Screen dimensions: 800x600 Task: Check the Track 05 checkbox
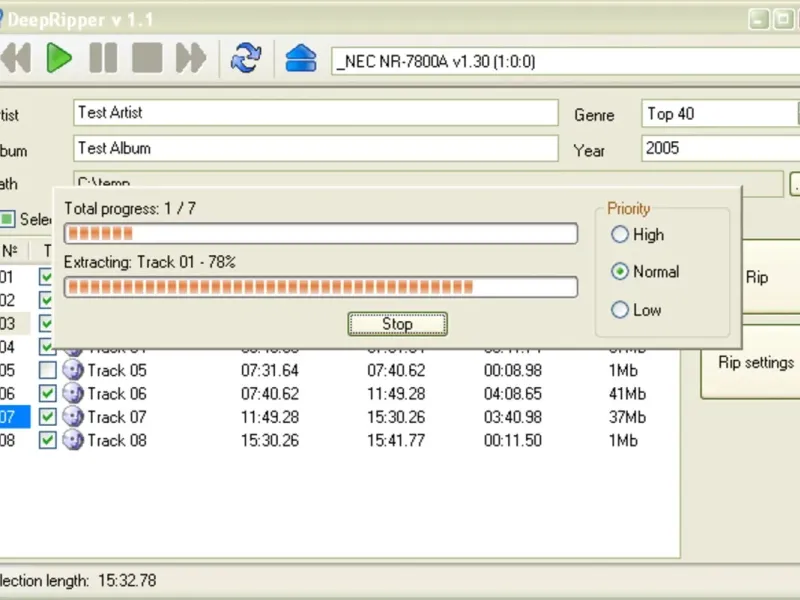(x=47, y=370)
